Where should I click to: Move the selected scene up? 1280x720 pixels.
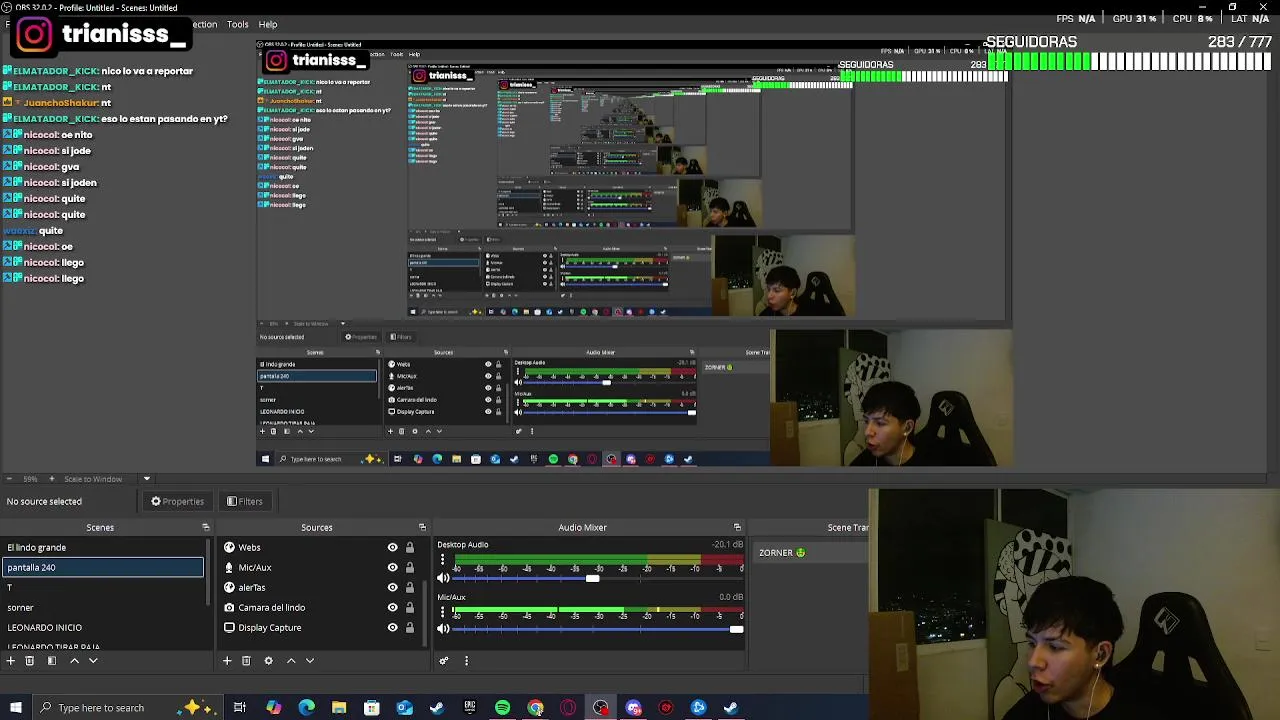tap(74, 661)
